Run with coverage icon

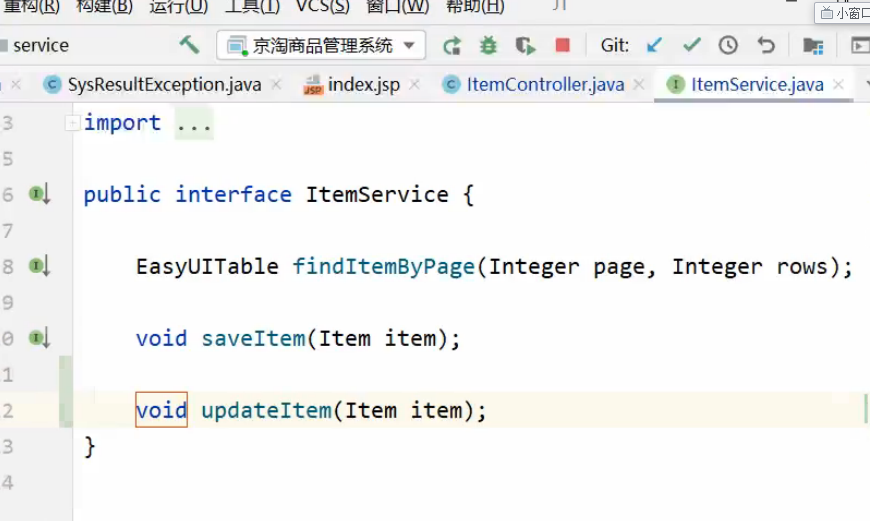pyautogui.click(x=525, y=45)
